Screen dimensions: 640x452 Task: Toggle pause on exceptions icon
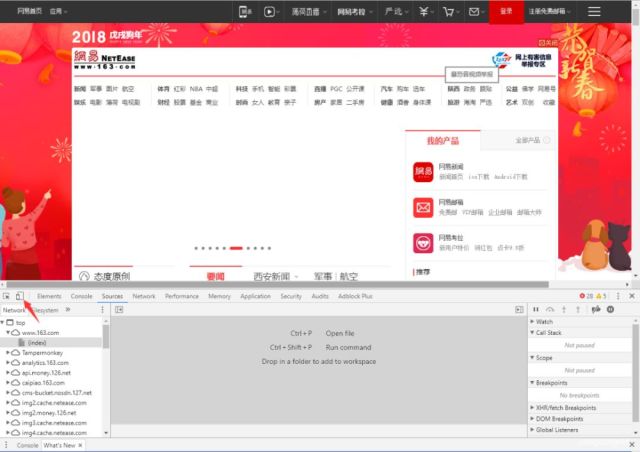[x=610, y=309]
